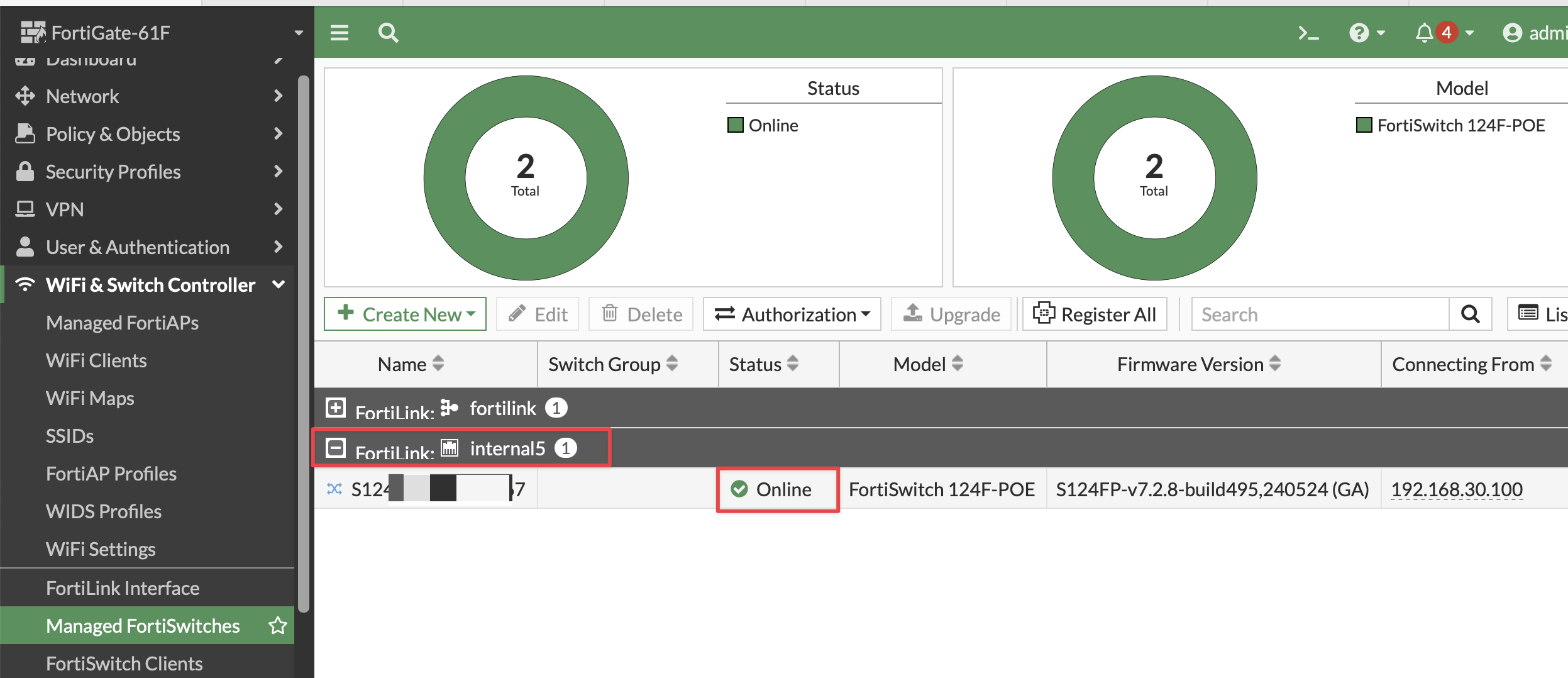Image resolution: width=1568 pixels, height=678 pixels.
Task: Click the VPN laptop icon
Action: tap(25, 209)
